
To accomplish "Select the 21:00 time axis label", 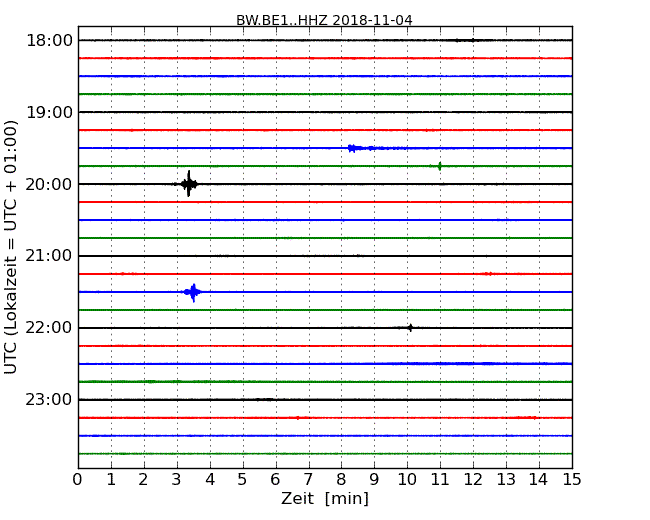I will [x=49, y=256].
